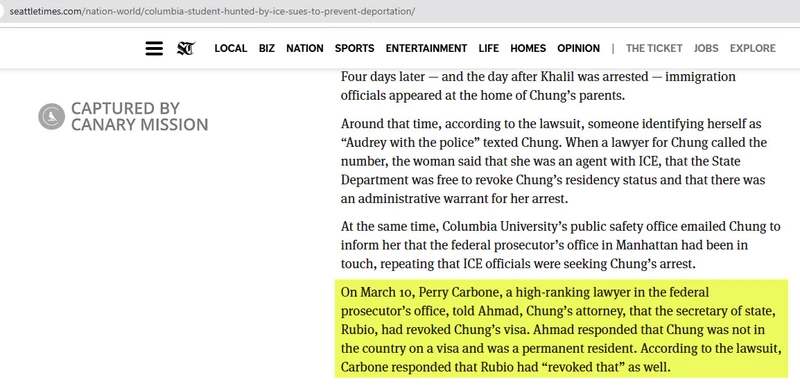The height and width of the screenshot is (386, 800).
Task: Visit THE TICKET link
Action: [654, 48]
